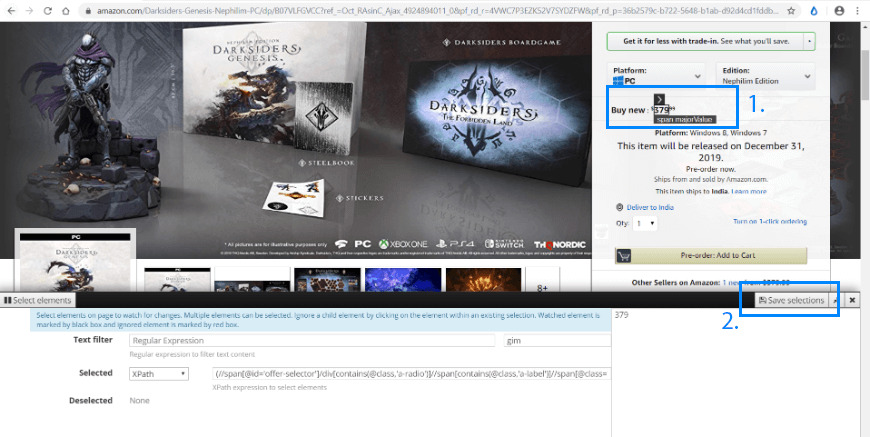870x437 pixels.
Task: Open the Qty quantity dropdown
Action: click(645, 223)
